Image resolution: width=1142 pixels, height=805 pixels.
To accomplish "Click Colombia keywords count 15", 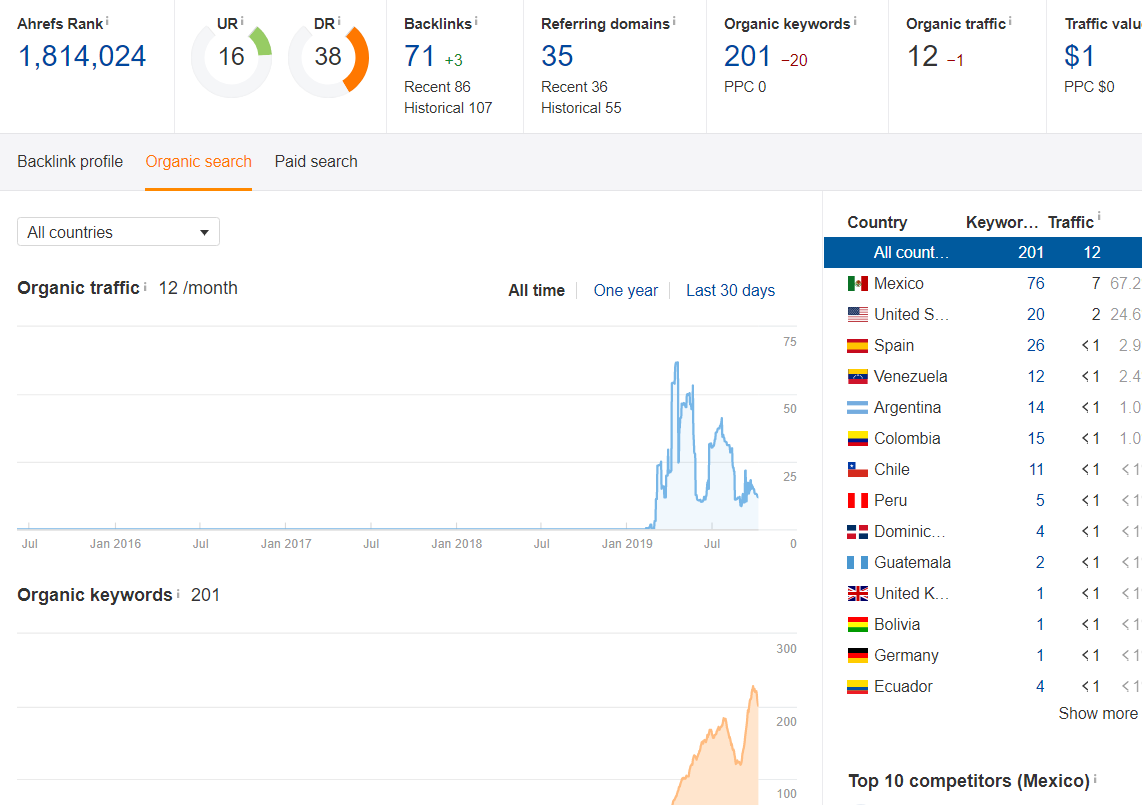I will click(1036, 439).
